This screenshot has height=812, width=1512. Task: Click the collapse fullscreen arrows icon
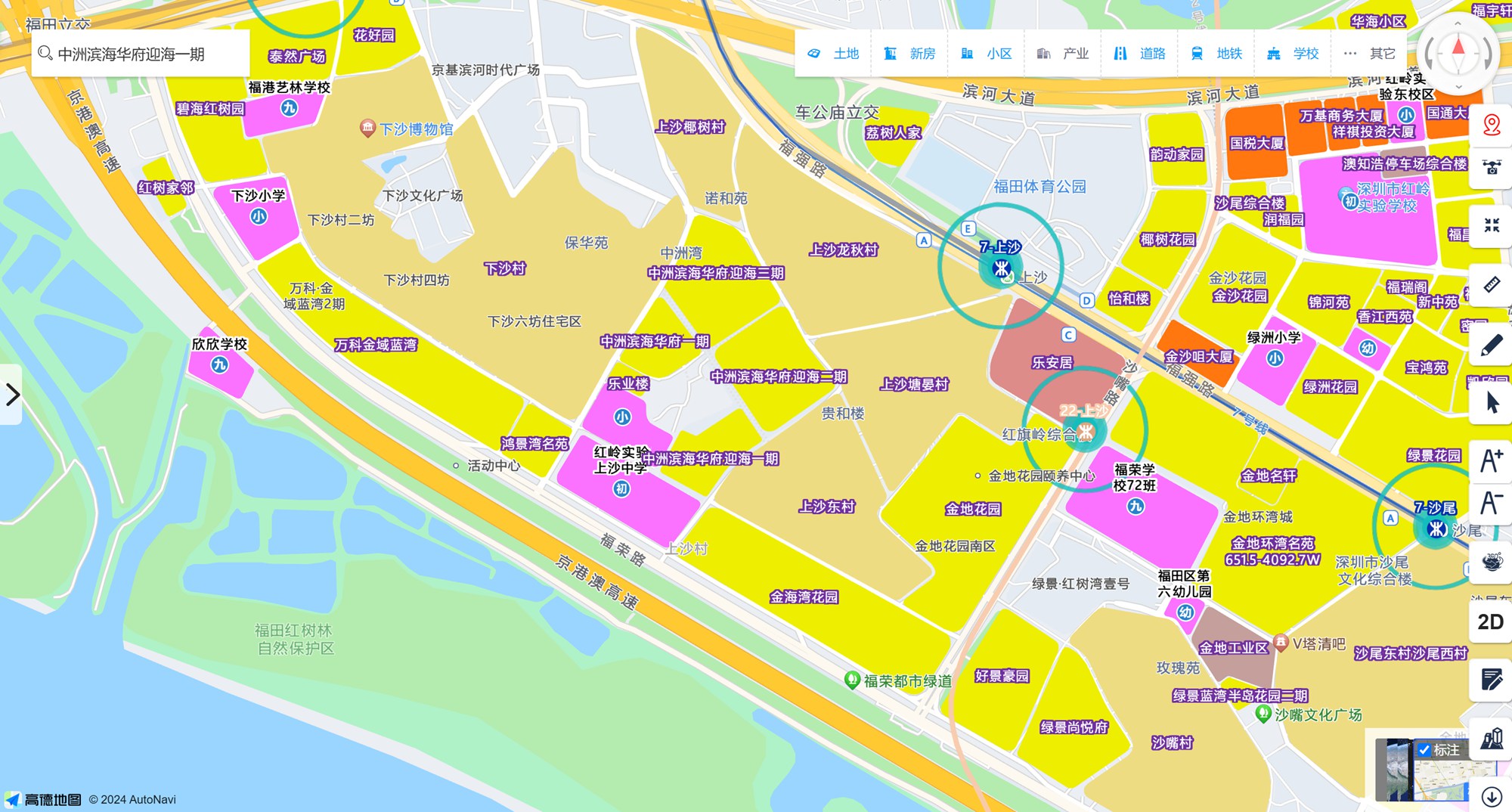[1491, 225]
